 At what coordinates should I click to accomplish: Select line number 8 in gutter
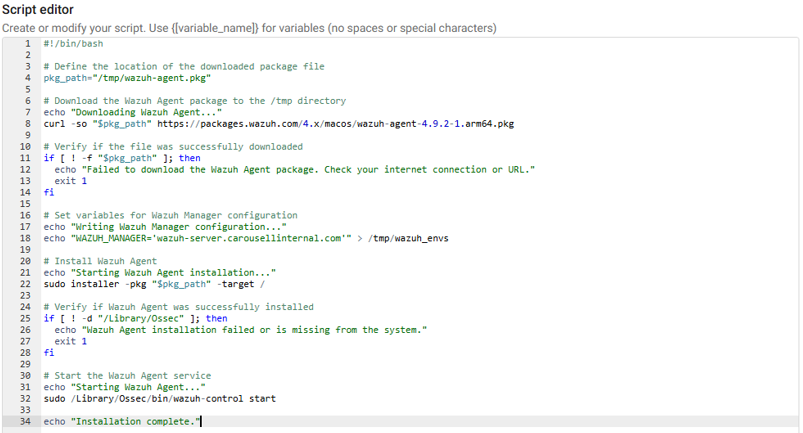point(28,123)
